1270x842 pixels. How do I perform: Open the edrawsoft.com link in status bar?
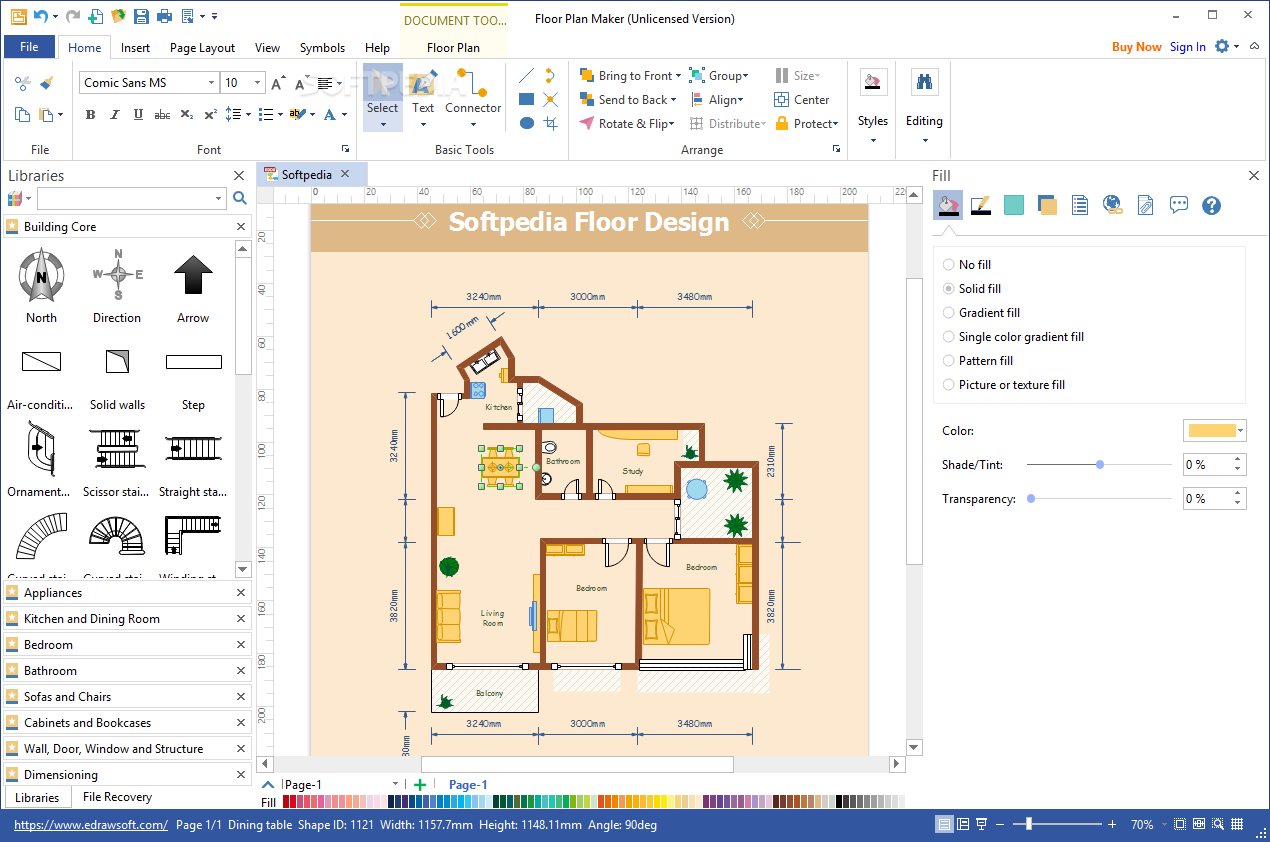pyautogui.click(x=91, y=825)
